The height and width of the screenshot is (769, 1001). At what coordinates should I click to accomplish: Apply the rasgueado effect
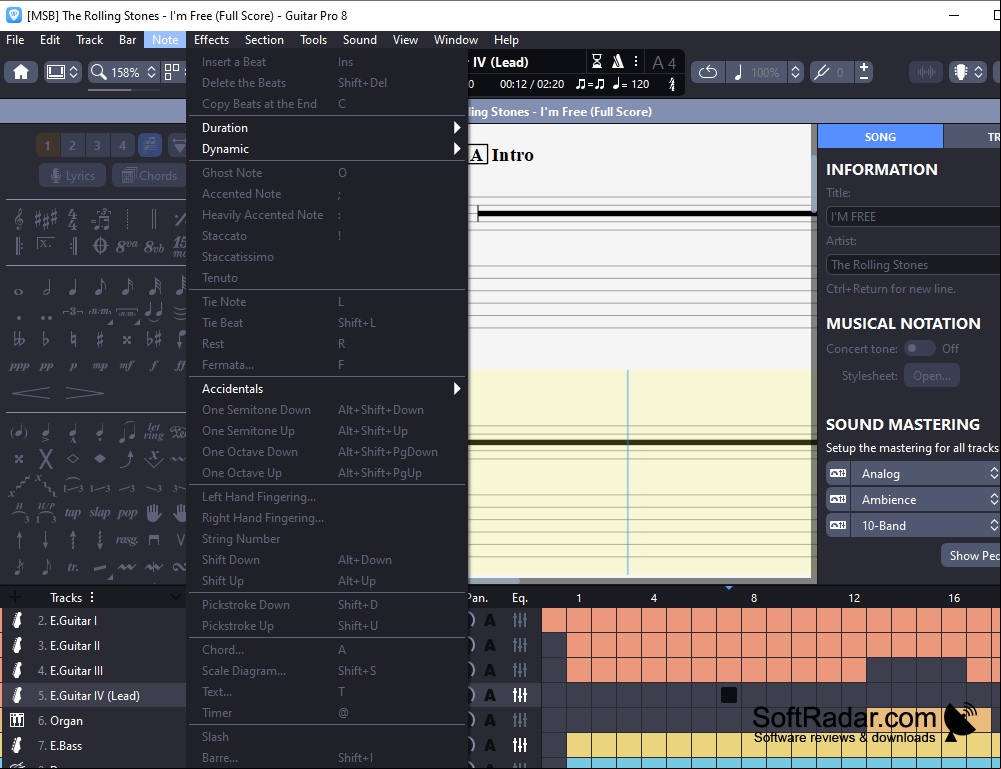click(126, 540)
